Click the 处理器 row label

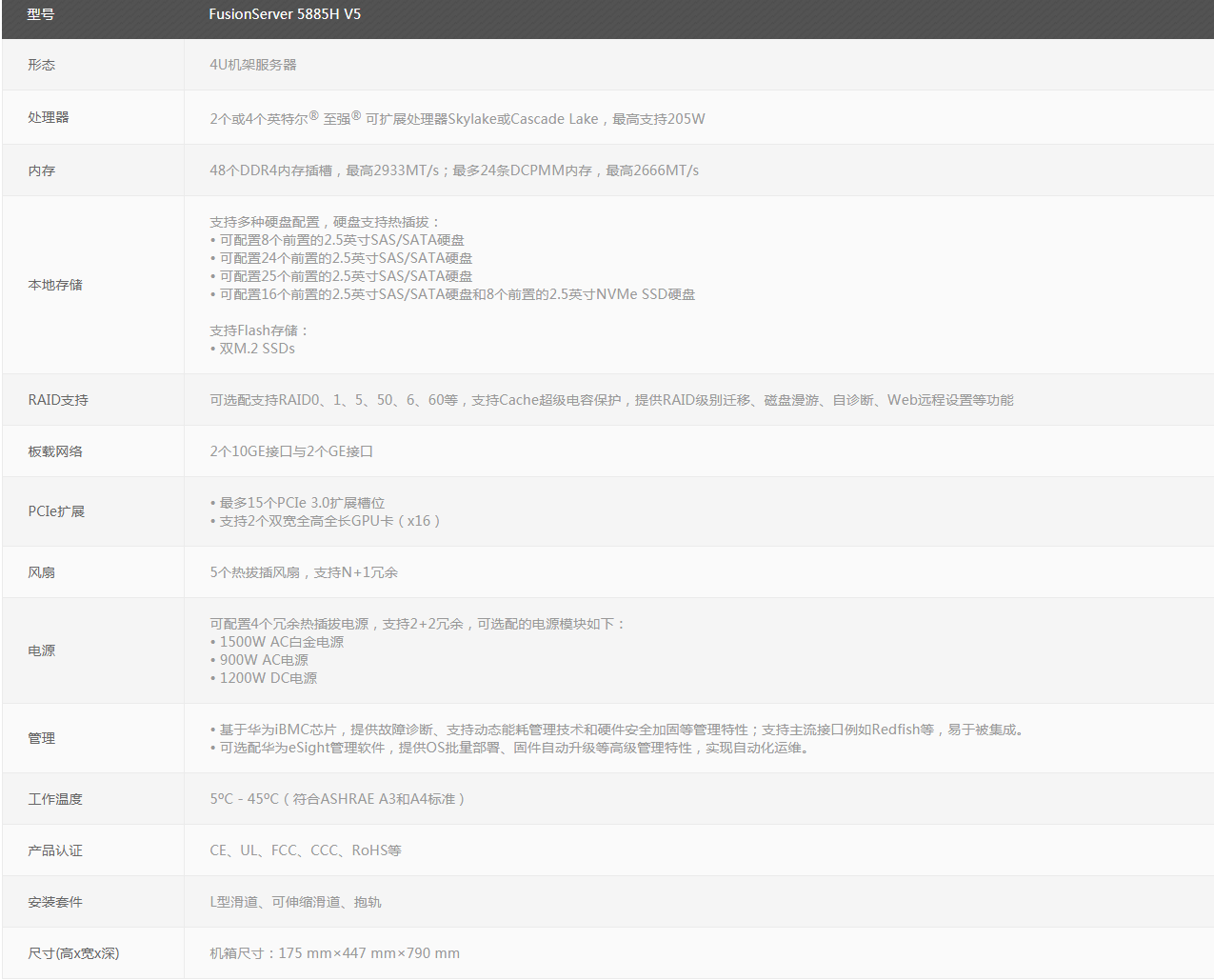(49, 117)
